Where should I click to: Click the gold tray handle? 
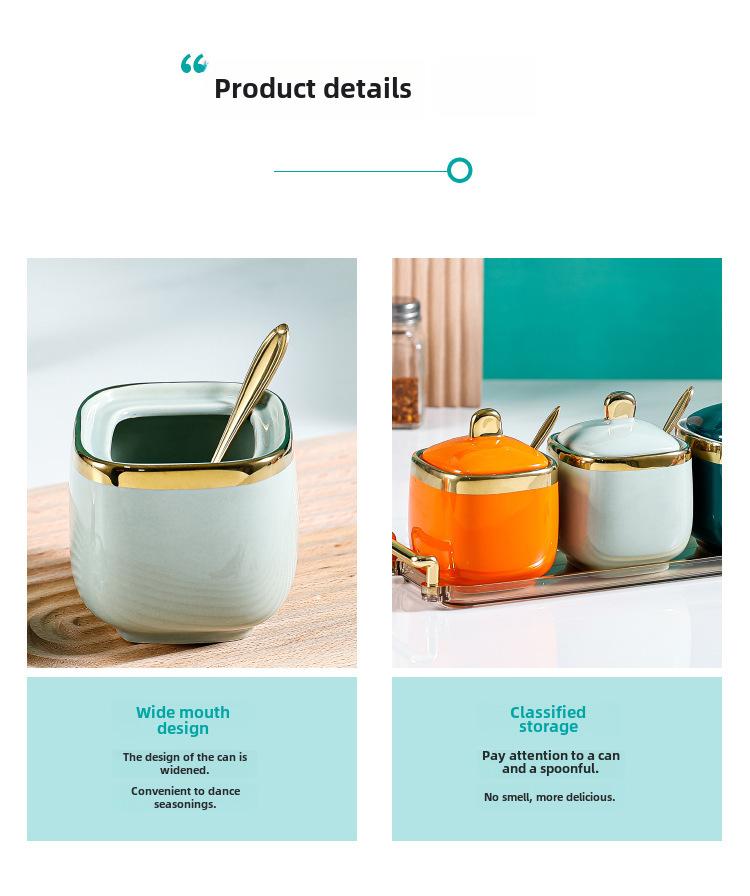click(414, 561)
